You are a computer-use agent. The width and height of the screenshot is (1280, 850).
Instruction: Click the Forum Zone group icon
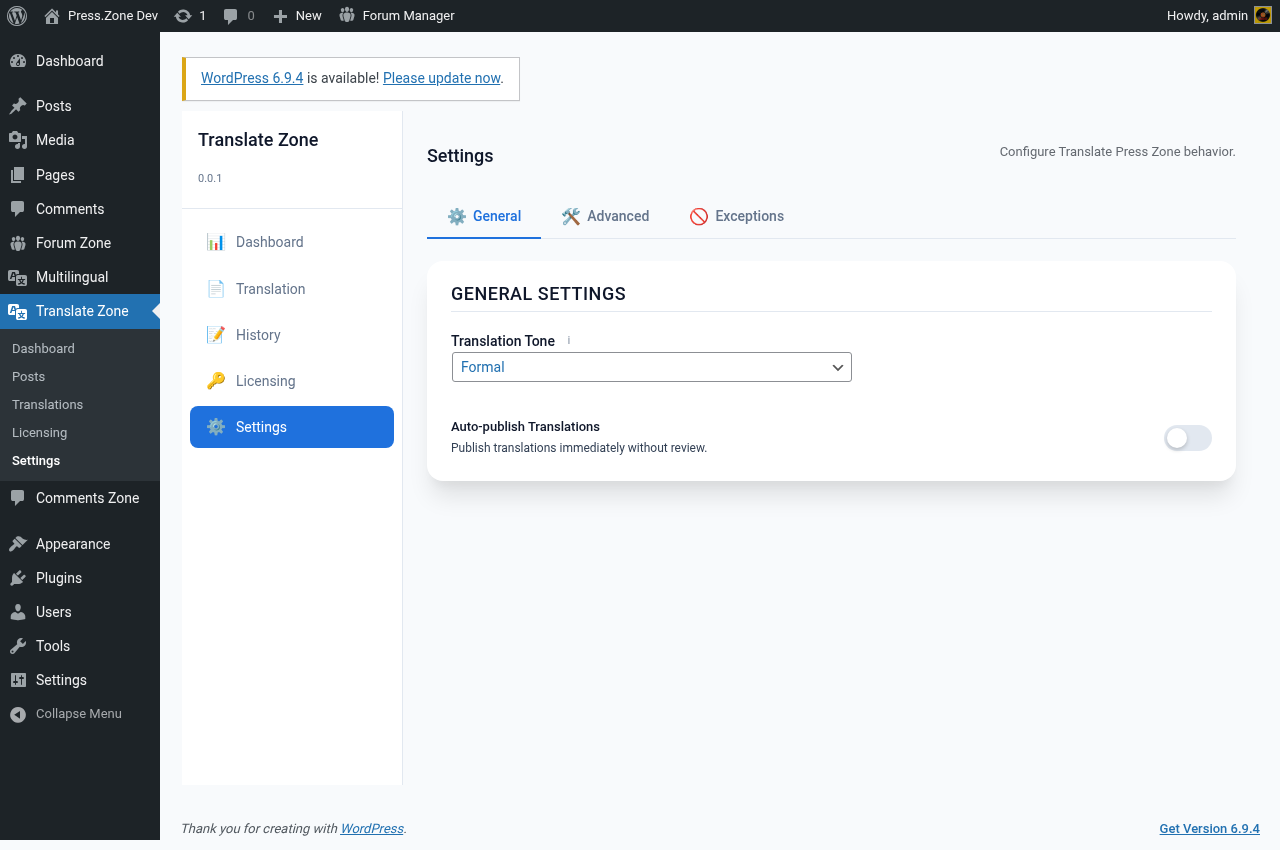click(18, 243)
